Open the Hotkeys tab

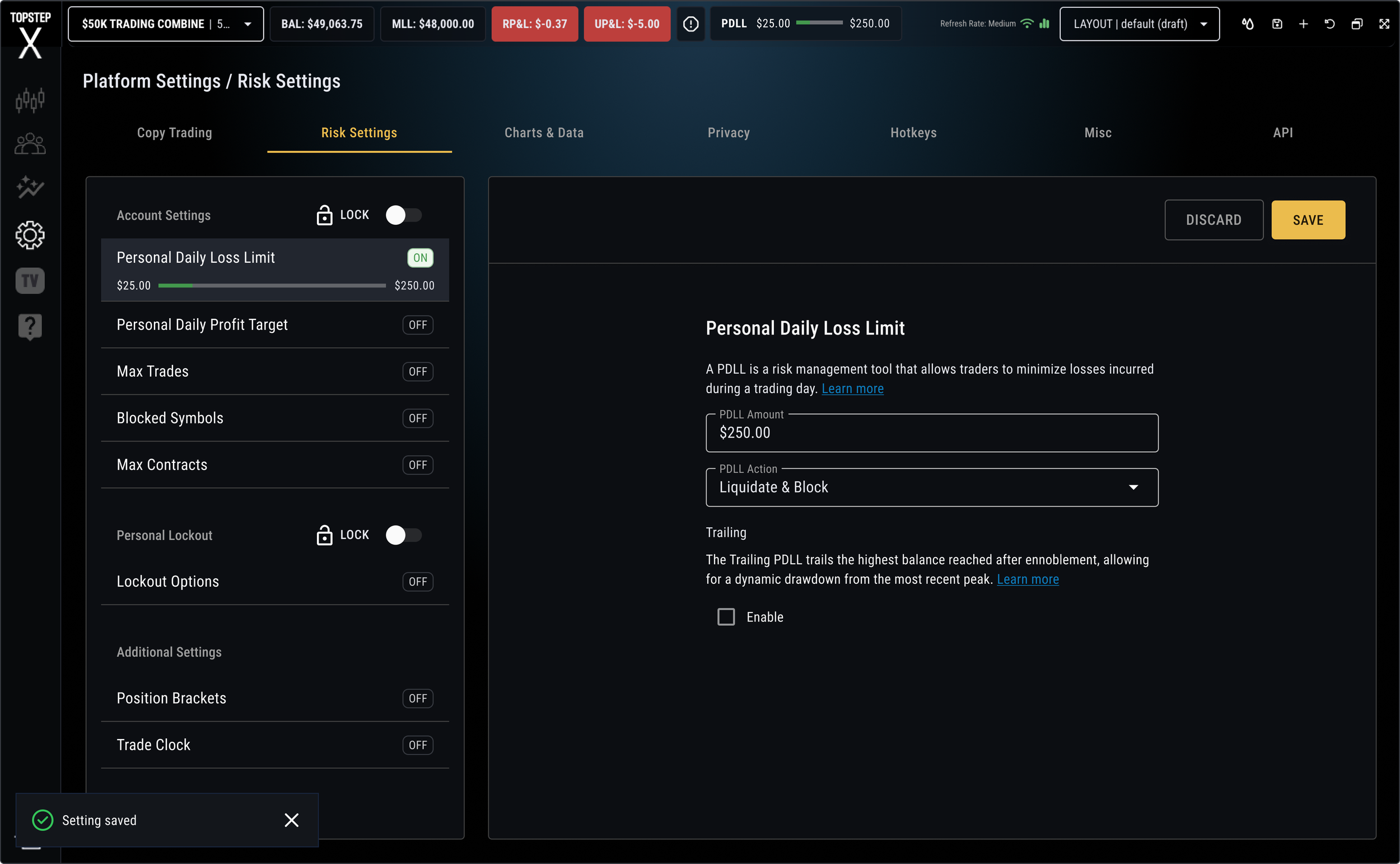913,133
